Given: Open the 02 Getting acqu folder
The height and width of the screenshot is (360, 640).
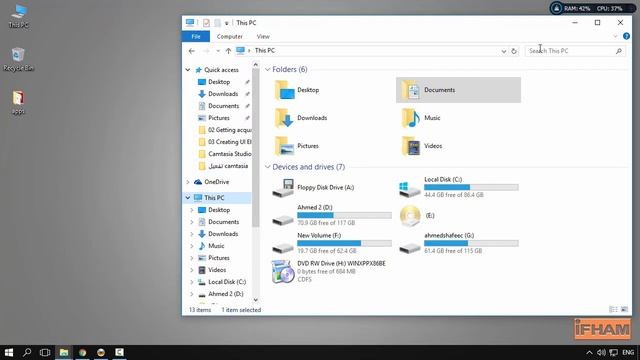Looking at the screenshot, I should [x=224, y=130].
